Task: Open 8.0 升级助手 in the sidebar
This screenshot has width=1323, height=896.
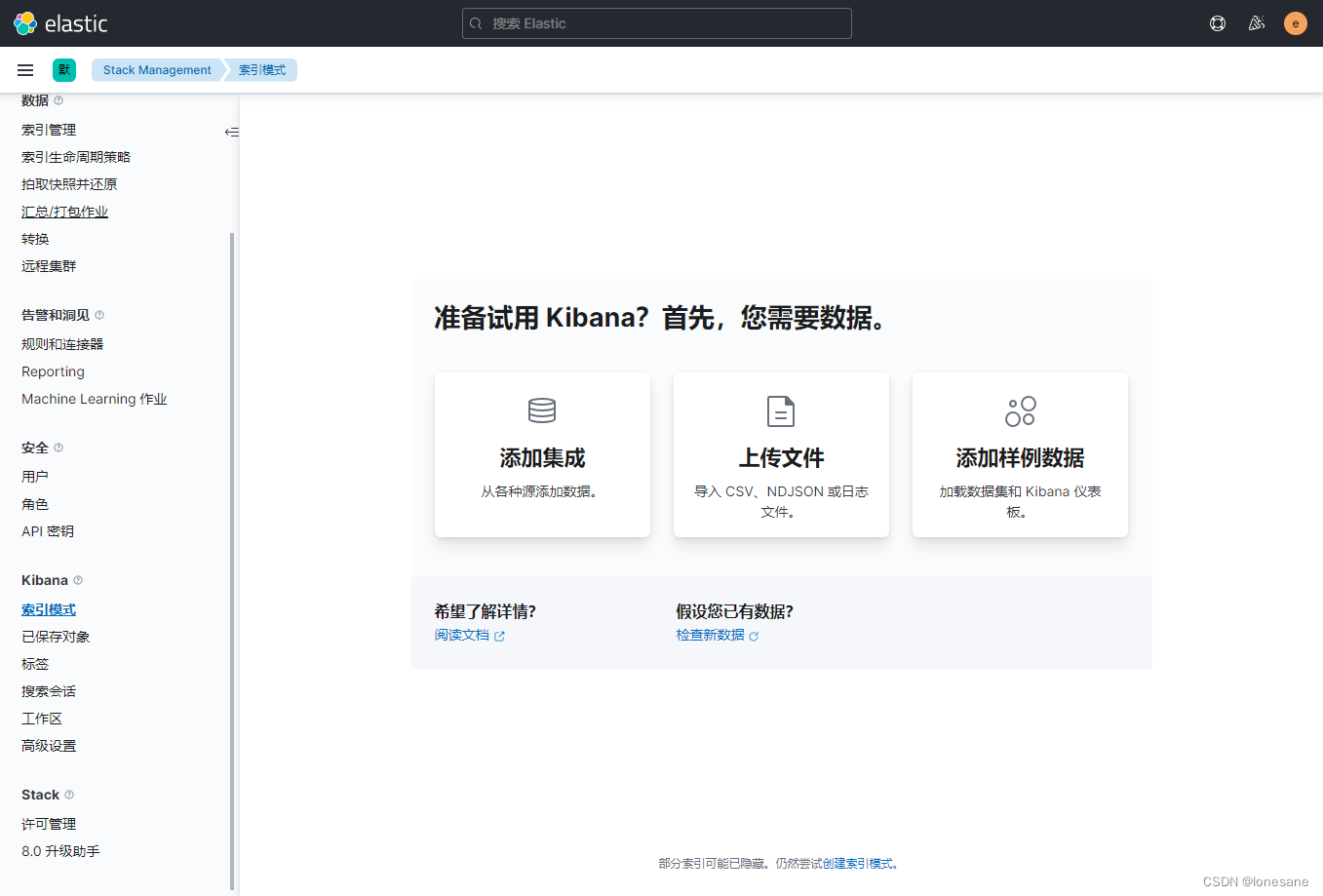Action: [x=60, y=851]
